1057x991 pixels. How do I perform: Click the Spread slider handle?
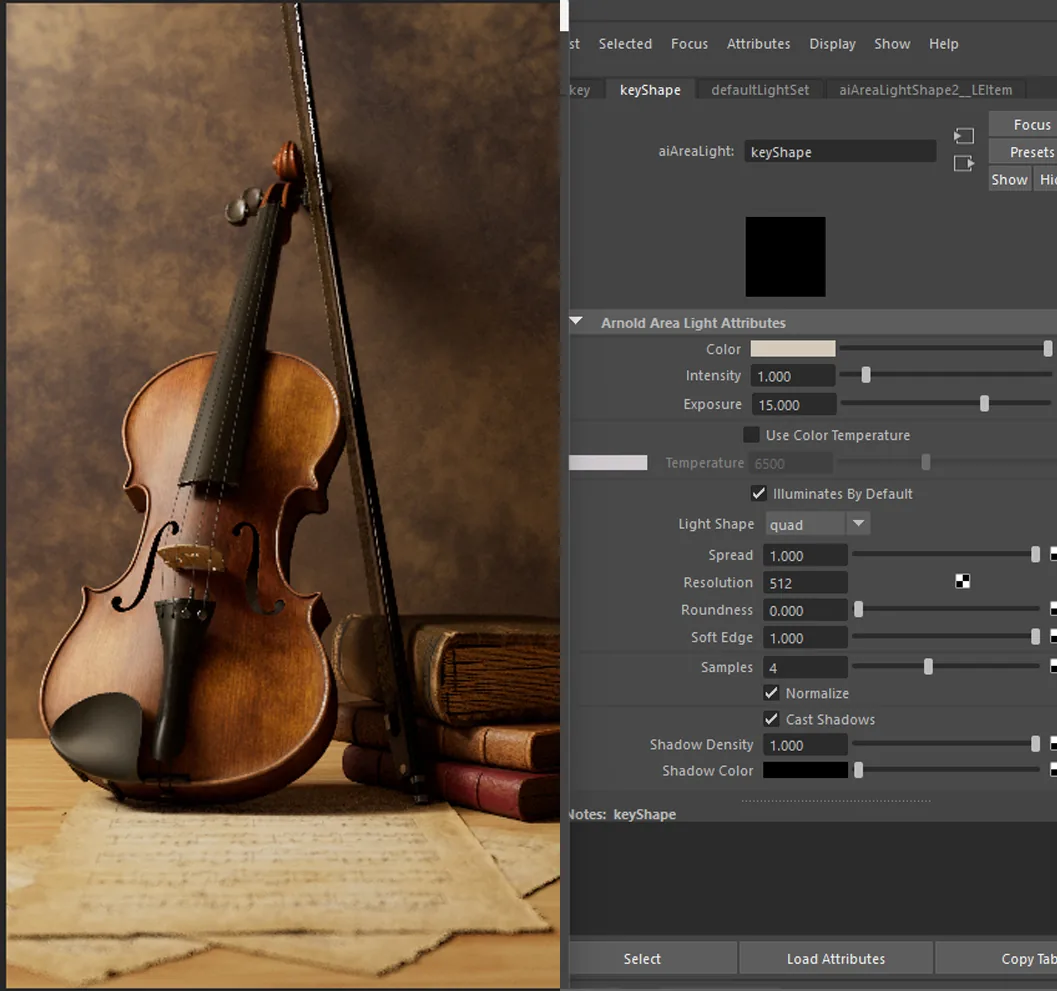pos(1035,555)
